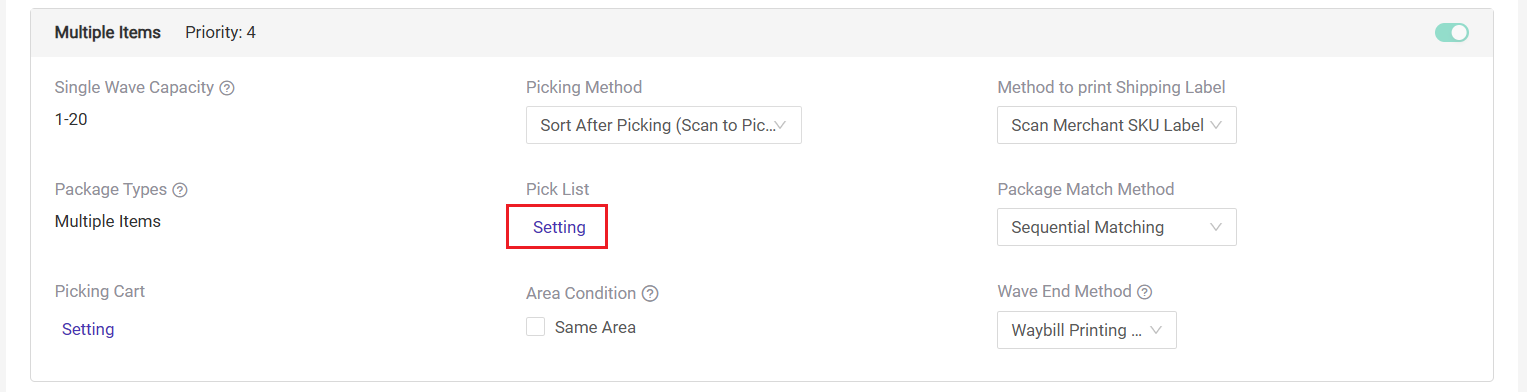Click the Package Types help icon
This screenshot has width=1527, height=392.
click(x=180, y=190)
